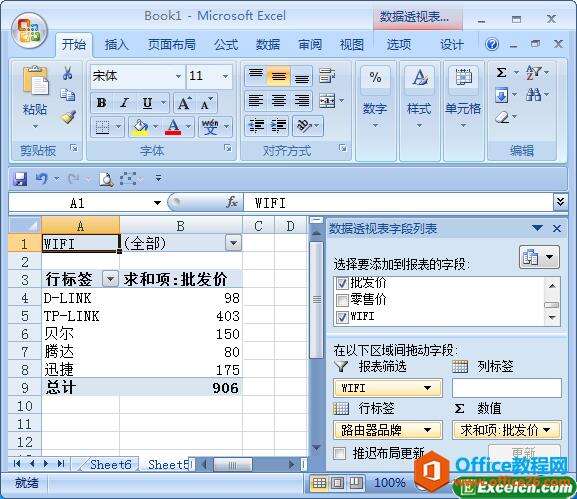Image resolution: width=577 pixels, height=499 pixels.
Task: Click the Copy icon
Action: pyautogui.click(x=68, y=94)
